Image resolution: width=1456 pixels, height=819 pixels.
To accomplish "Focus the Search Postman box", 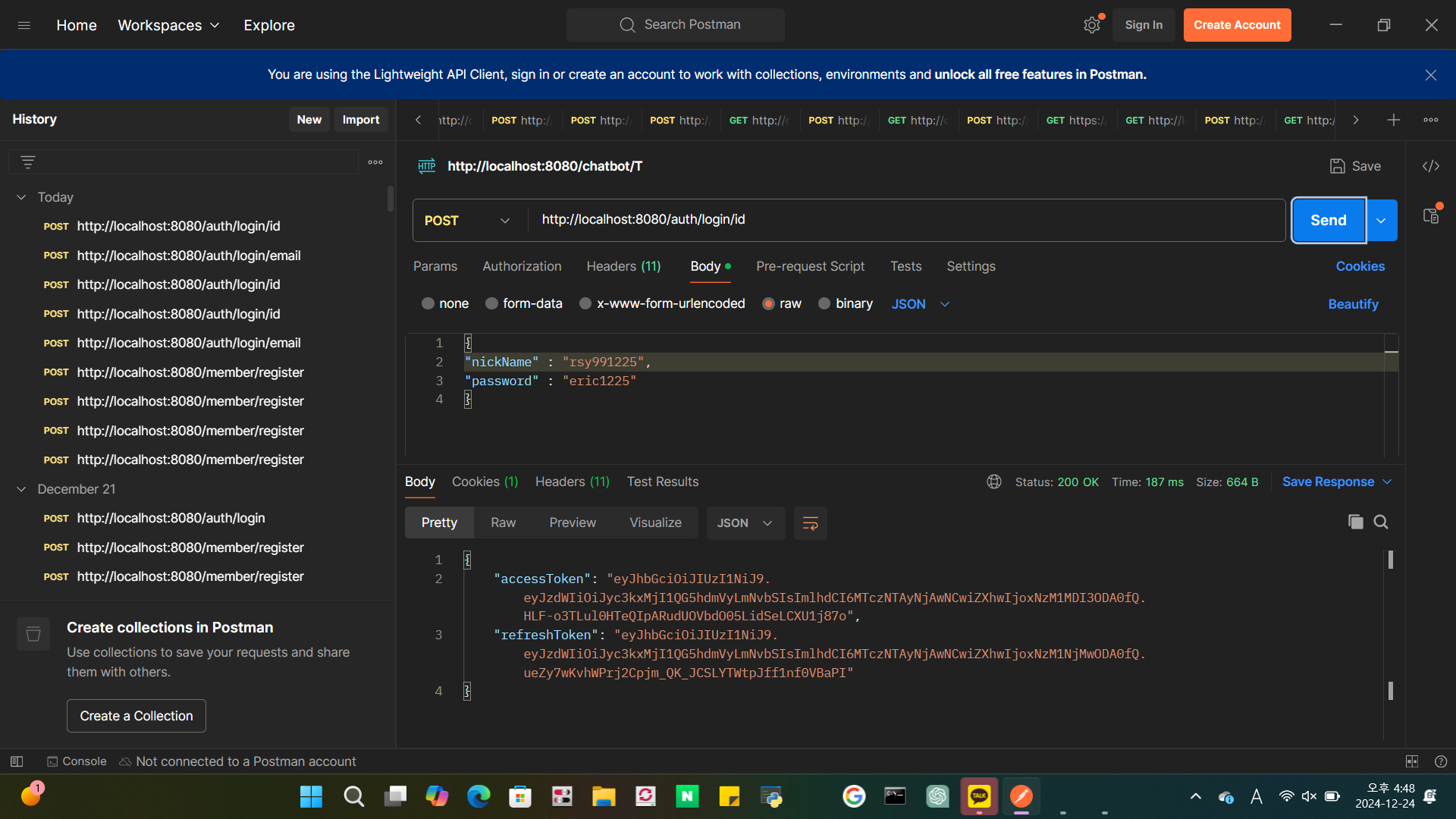I will 676,25.
